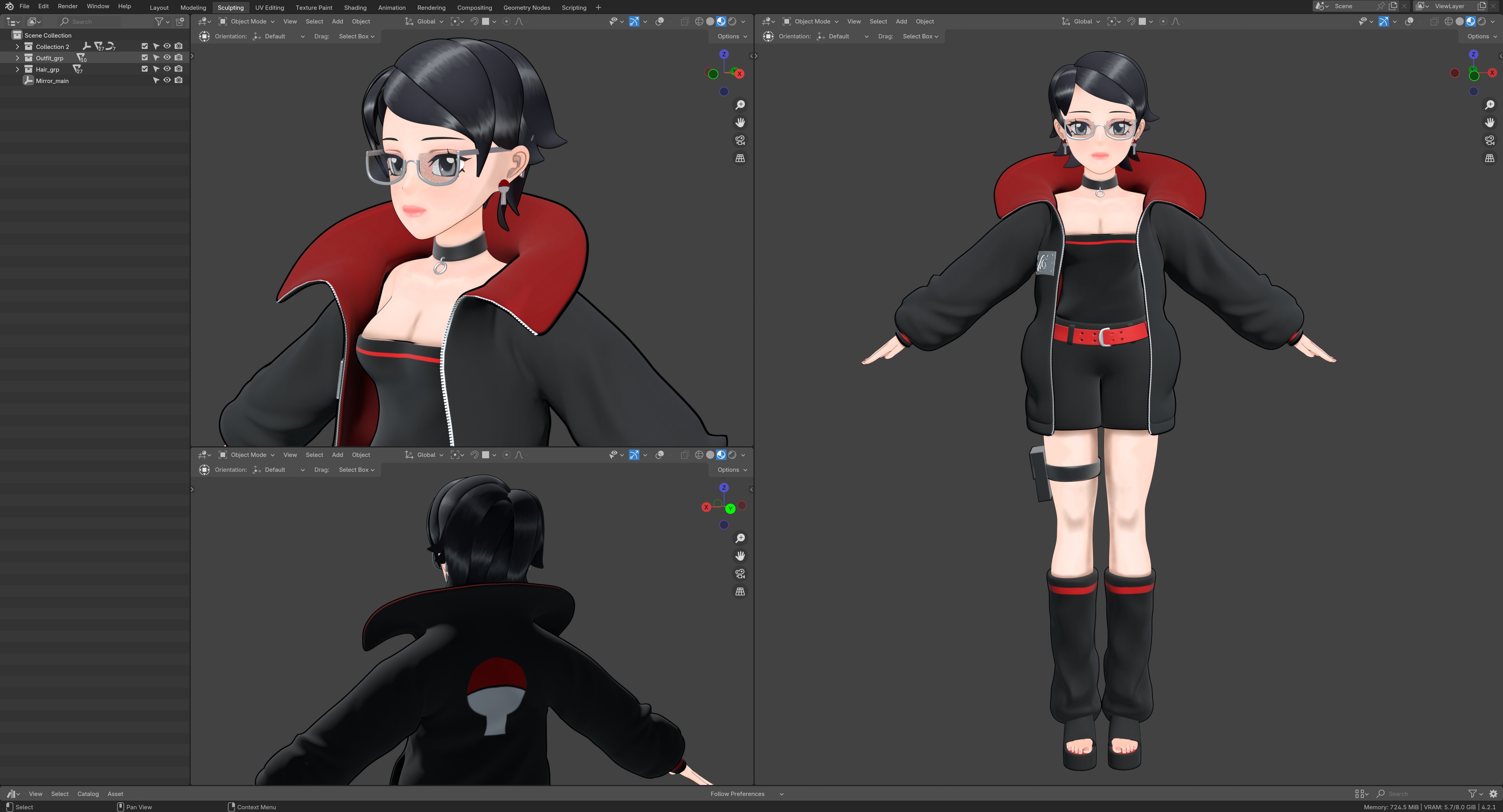
Task: Open the Render menu
Action: pos(68,6)
